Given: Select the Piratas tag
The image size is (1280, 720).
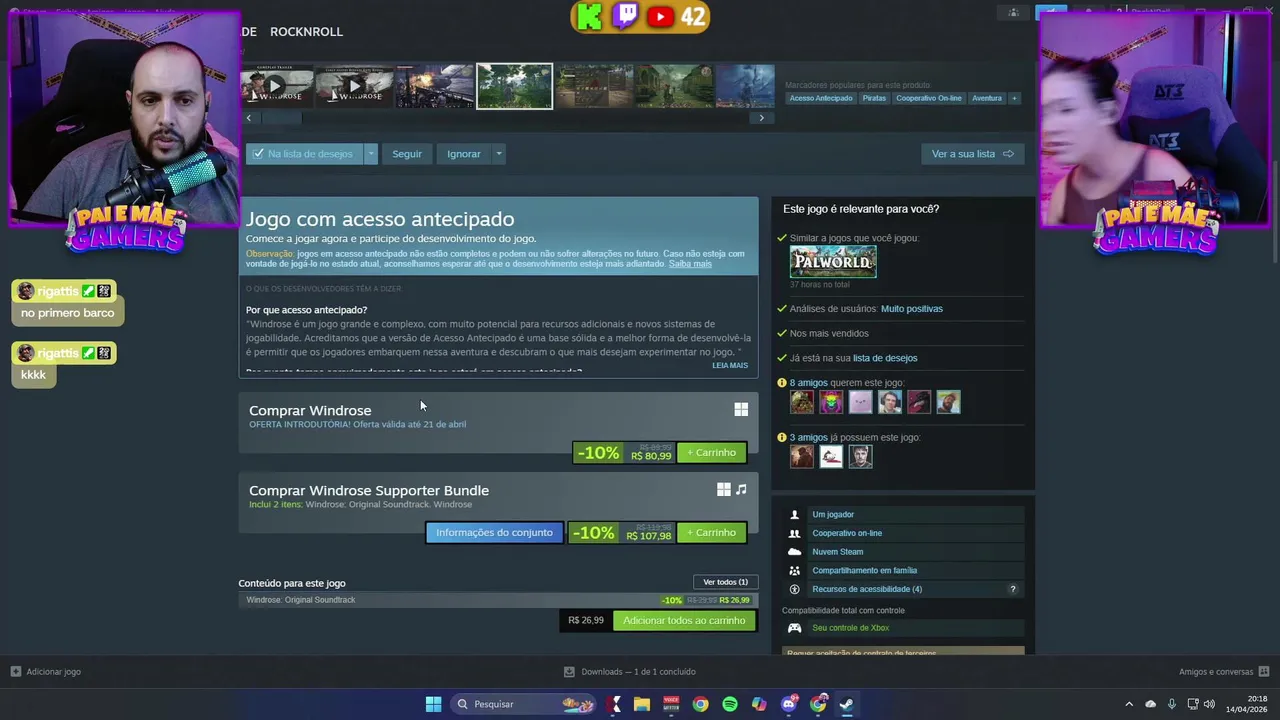Looking at the screenshot, I should click(874, 98).
